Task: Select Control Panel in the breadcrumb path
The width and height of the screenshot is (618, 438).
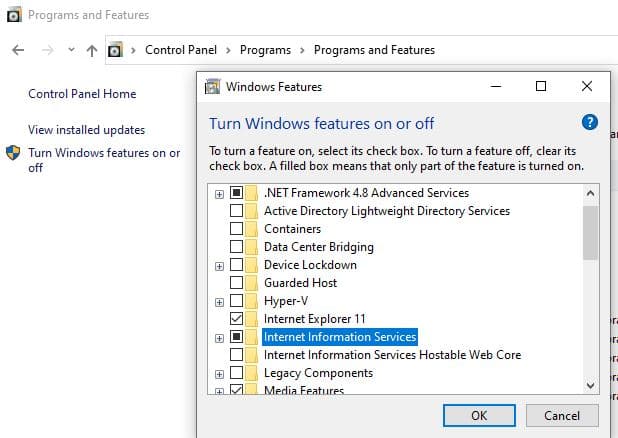Action: click(x=180, y=50)
